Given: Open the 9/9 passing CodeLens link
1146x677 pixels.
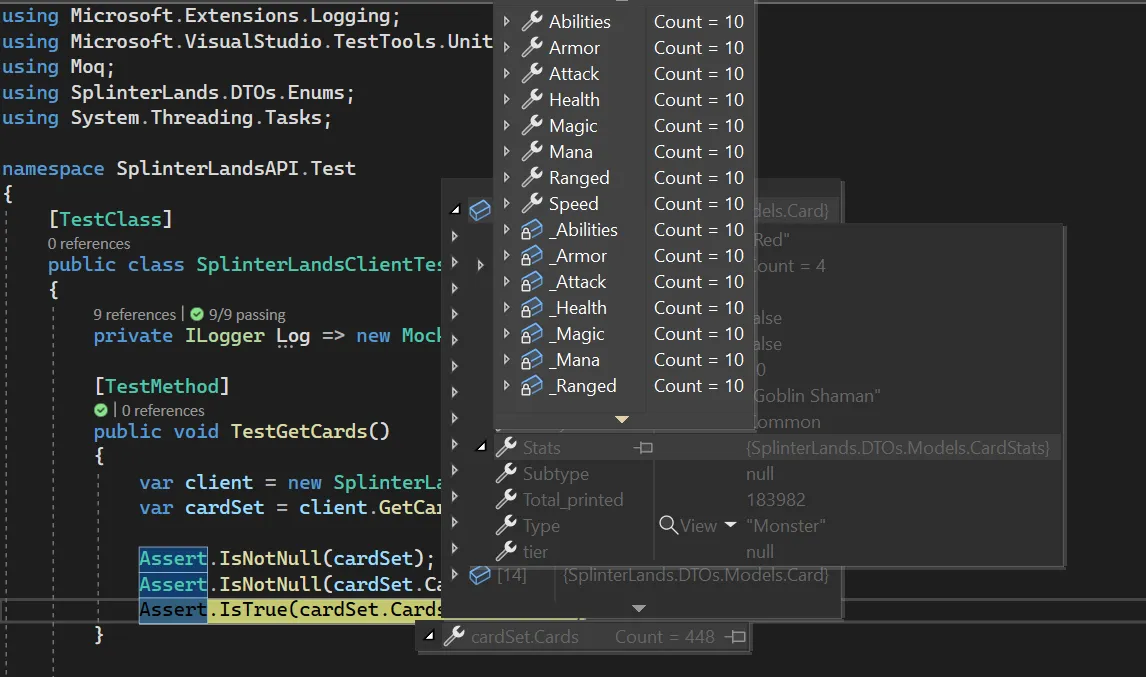Looking at the screenshot, I should [x=247, y=314].
